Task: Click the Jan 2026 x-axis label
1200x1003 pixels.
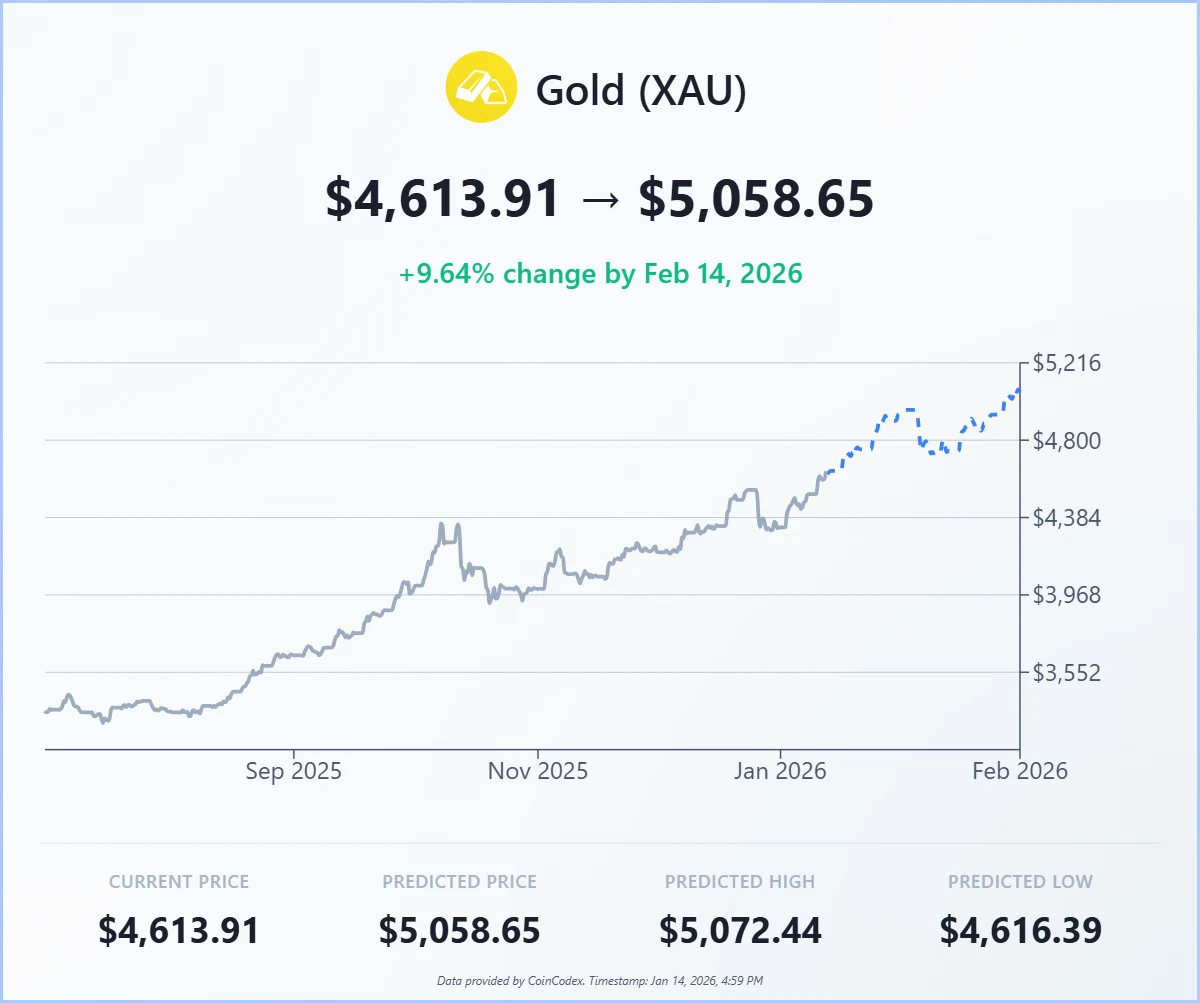Action: point(780,772)
